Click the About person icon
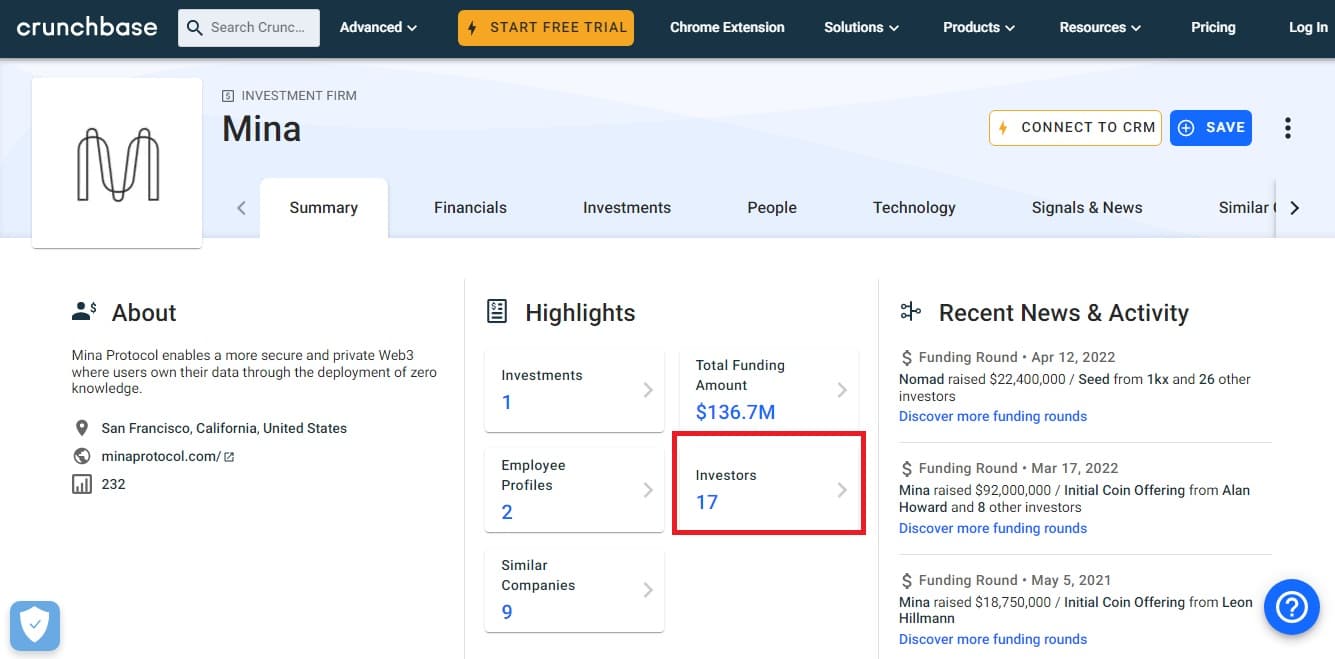 (84, 312)
